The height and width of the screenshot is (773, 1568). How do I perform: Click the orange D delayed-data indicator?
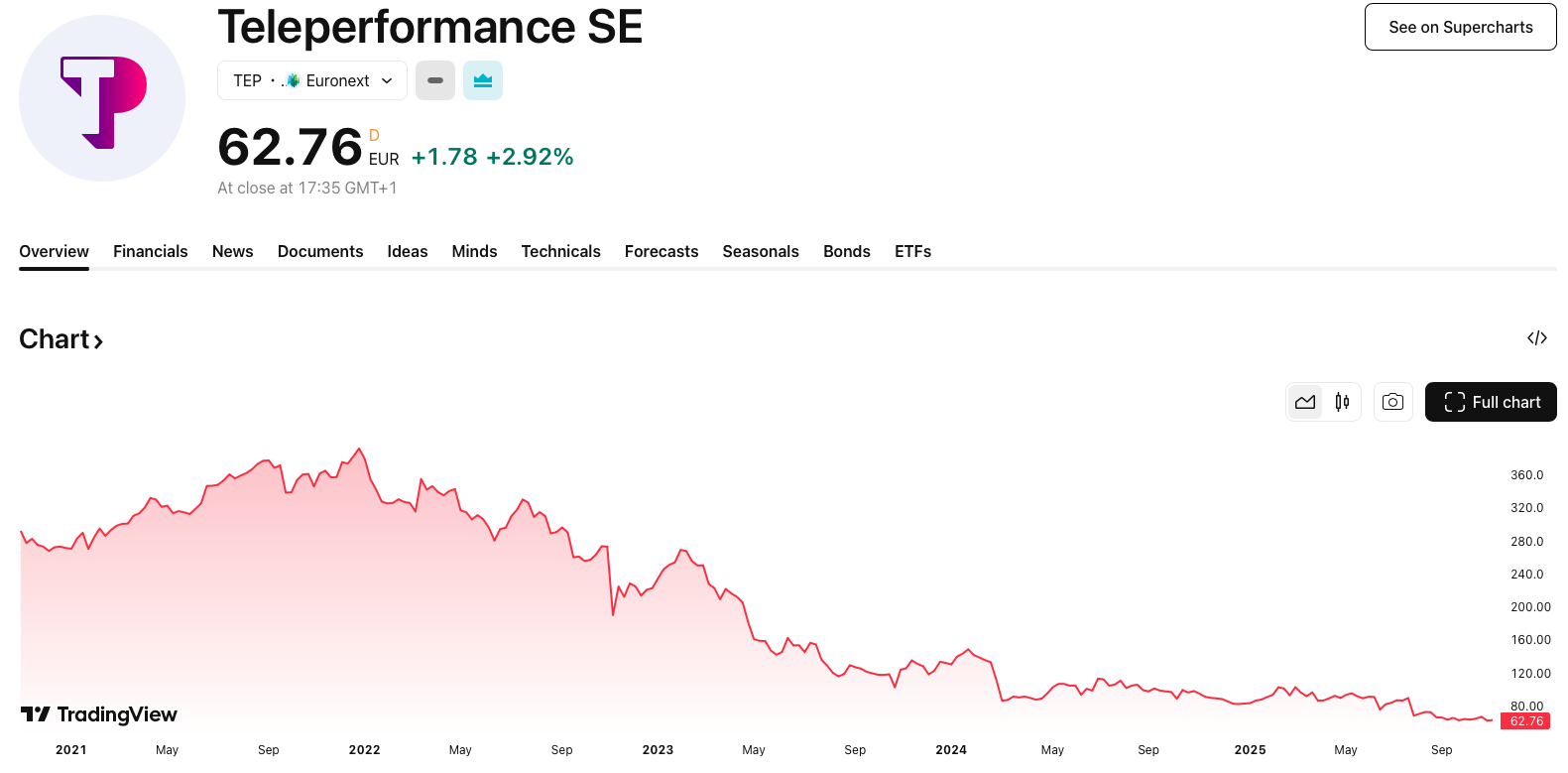tap(374, 135)
